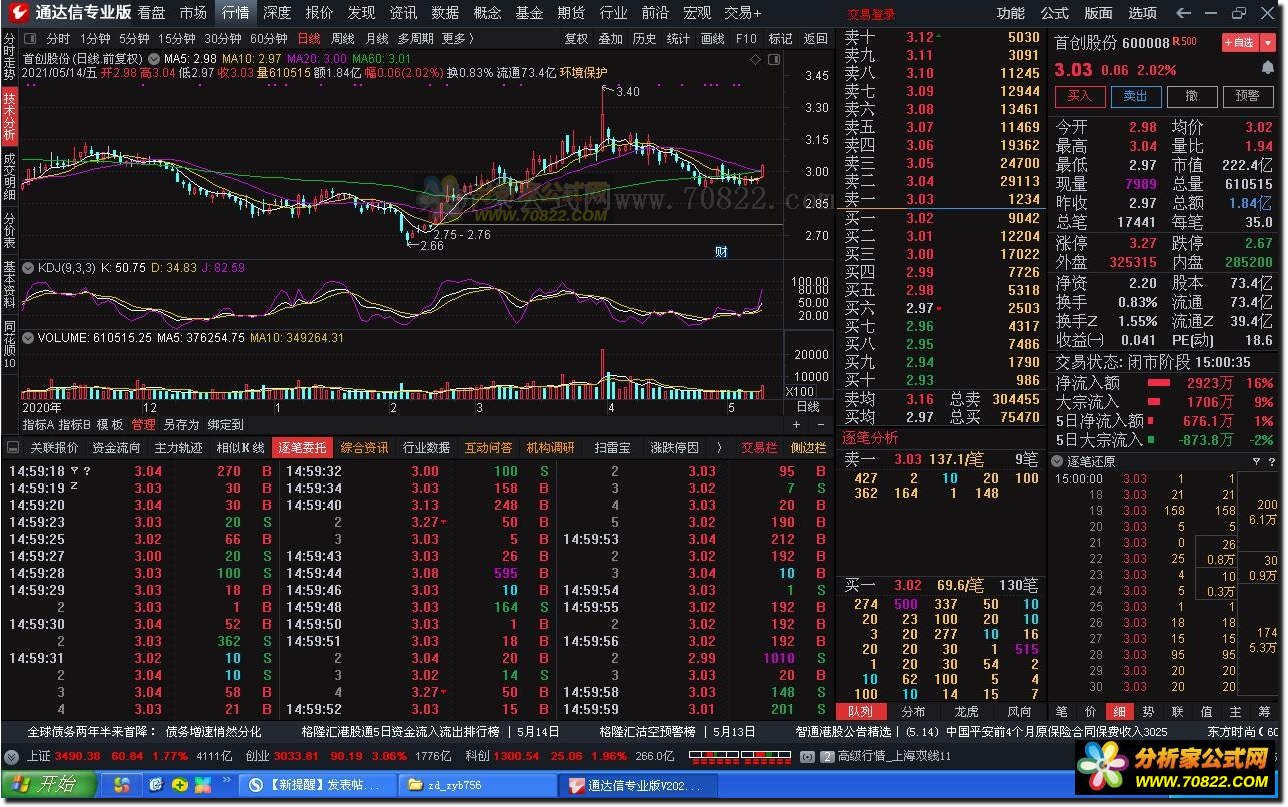The image size is (1288, 807).
Task: Open the 公式 menu
Action: pos(1055,13)
